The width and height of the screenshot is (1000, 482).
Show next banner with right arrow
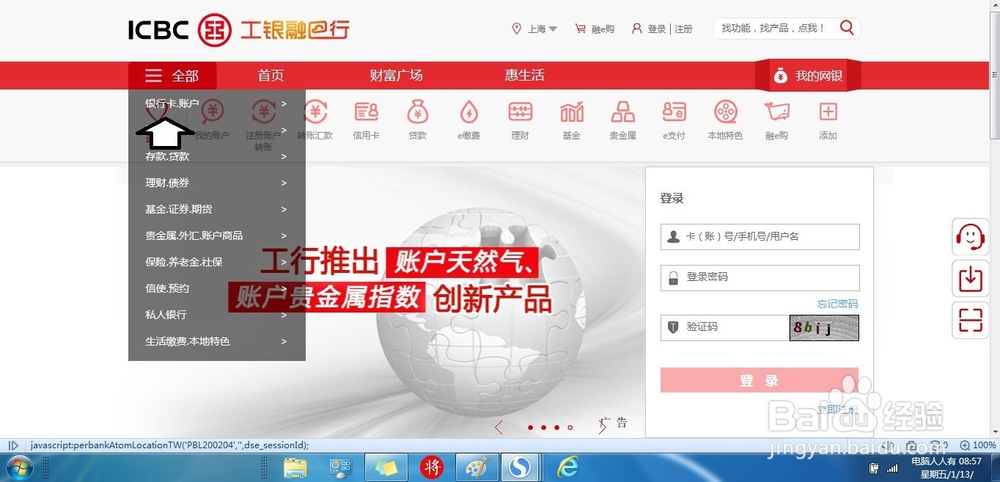602,428
